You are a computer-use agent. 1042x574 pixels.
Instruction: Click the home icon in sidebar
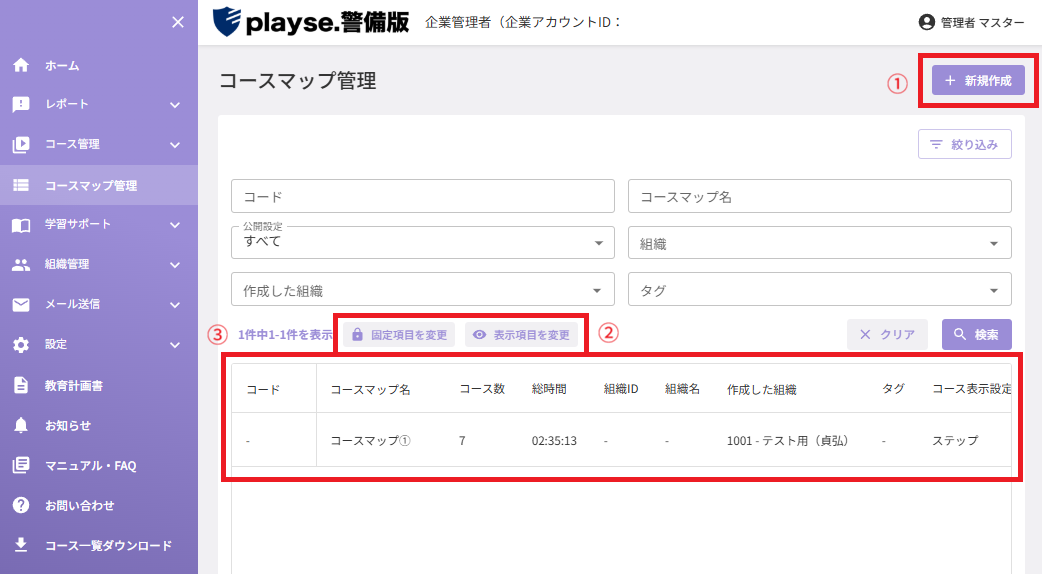tap(21, 65)
